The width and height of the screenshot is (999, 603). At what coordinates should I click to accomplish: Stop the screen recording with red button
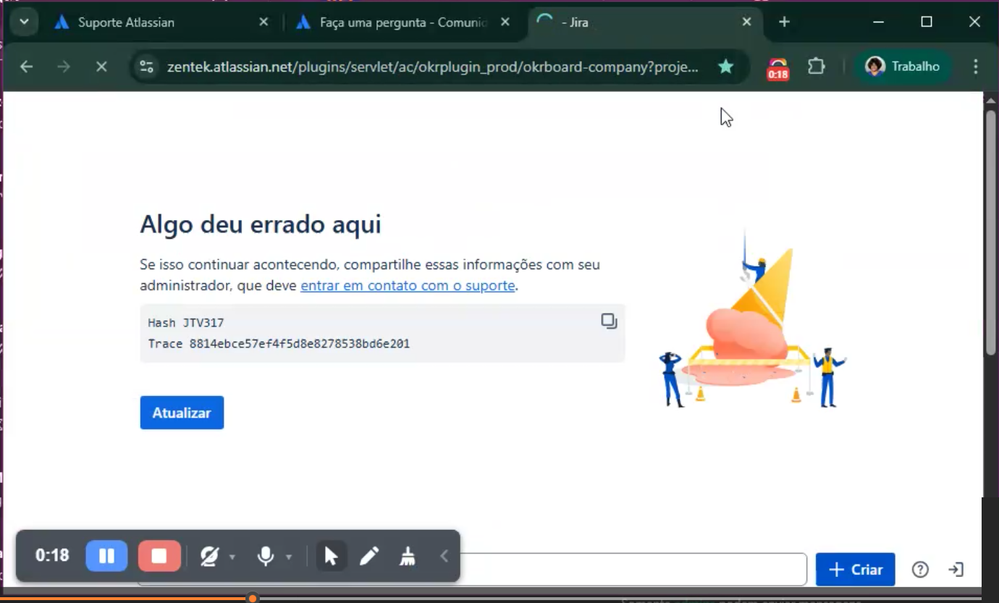pyautogui.click(x=159, y=556)
